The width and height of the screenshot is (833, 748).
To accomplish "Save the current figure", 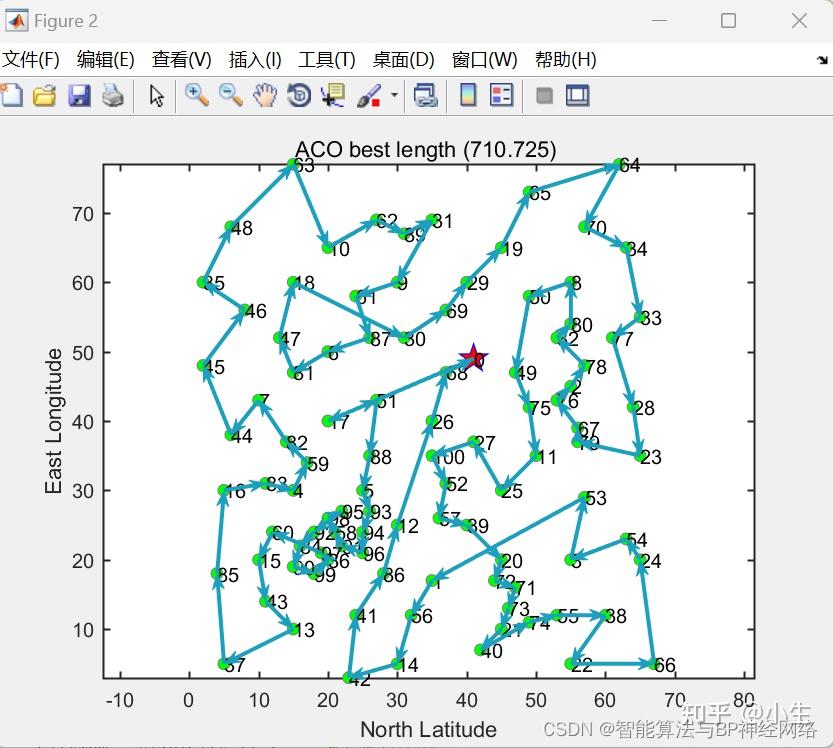I will pos(79,96).
